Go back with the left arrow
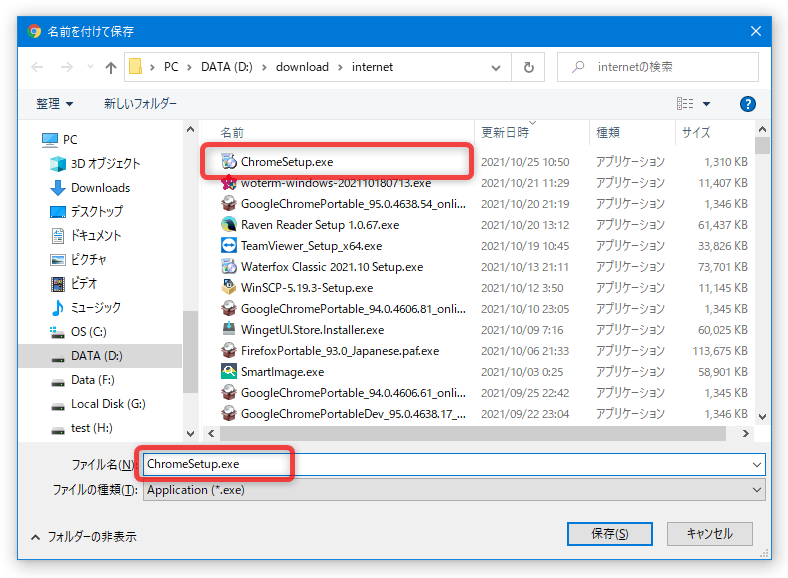 [x=37, y=67]
